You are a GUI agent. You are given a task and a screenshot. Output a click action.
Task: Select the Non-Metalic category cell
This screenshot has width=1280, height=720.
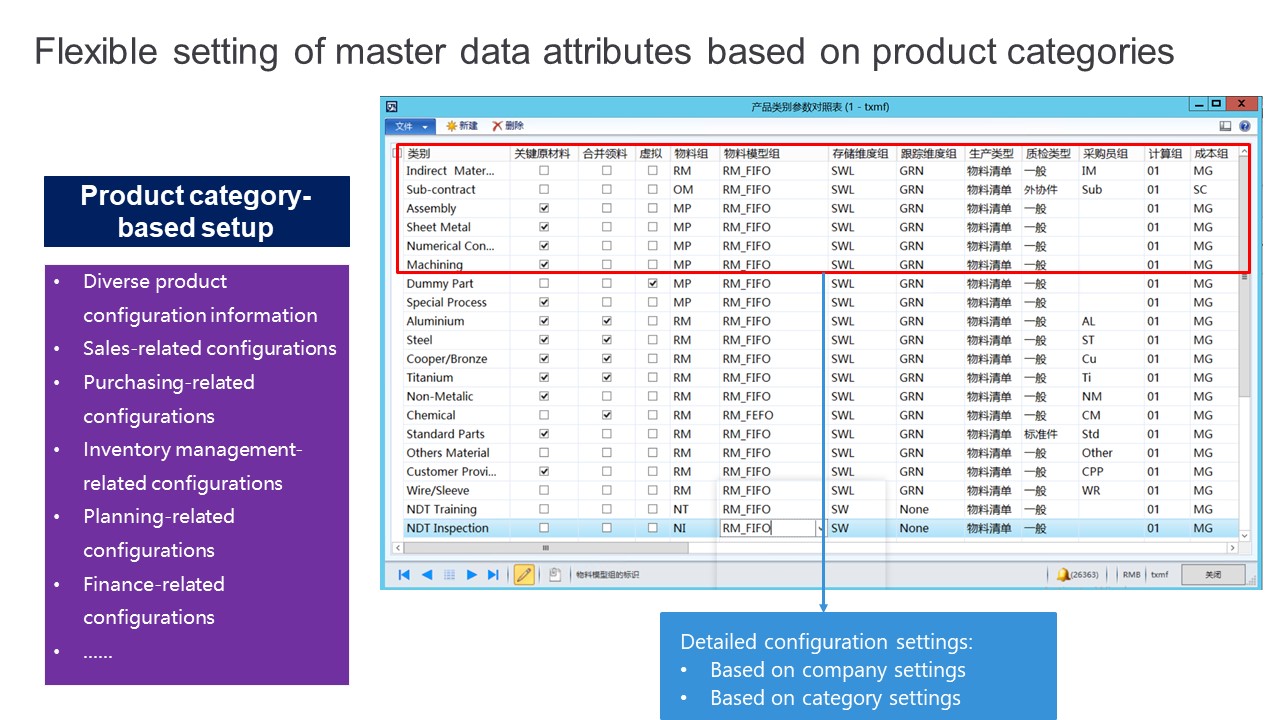(457, 396)
